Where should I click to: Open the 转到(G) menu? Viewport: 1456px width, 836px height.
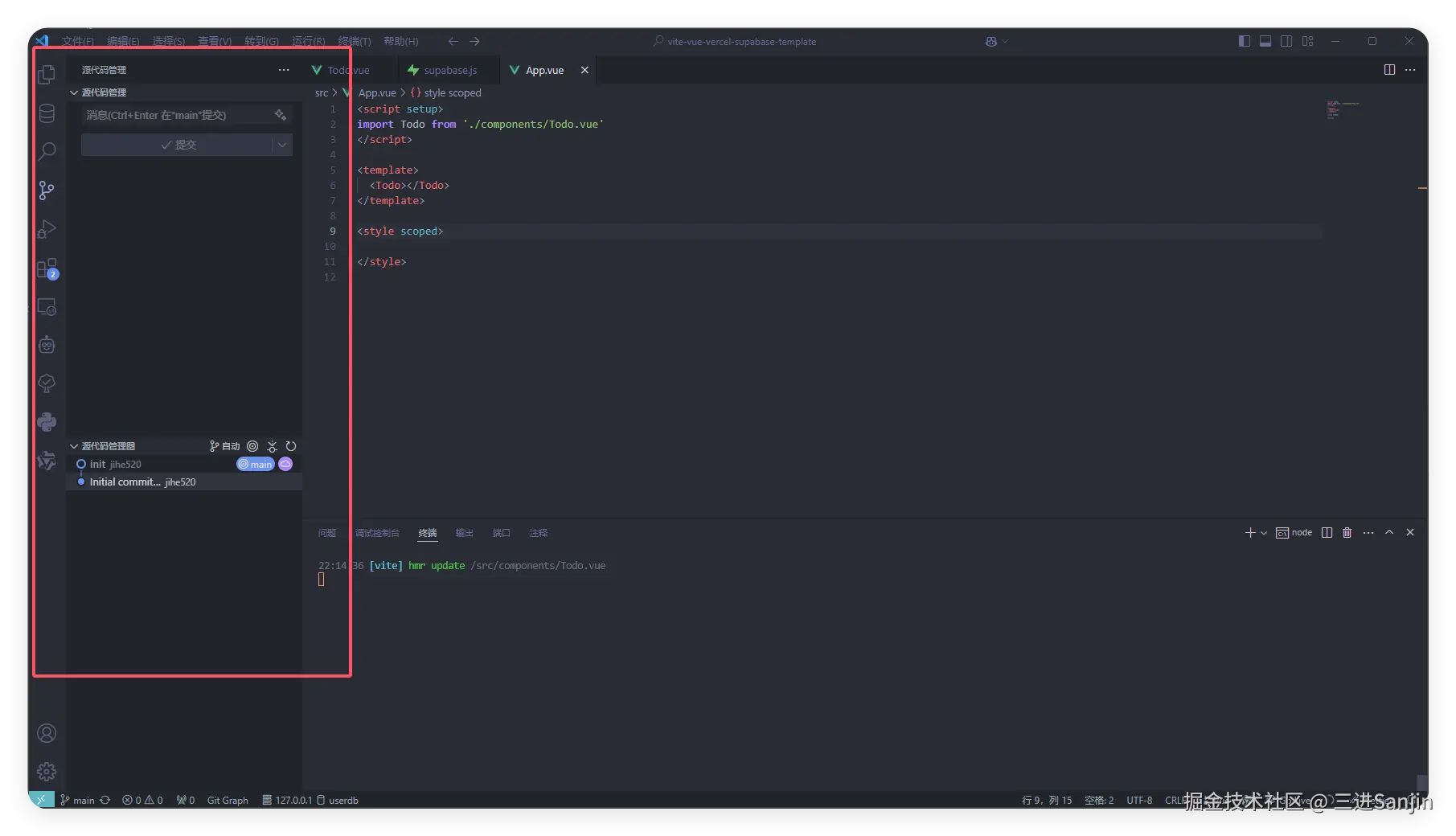point(261,41)
